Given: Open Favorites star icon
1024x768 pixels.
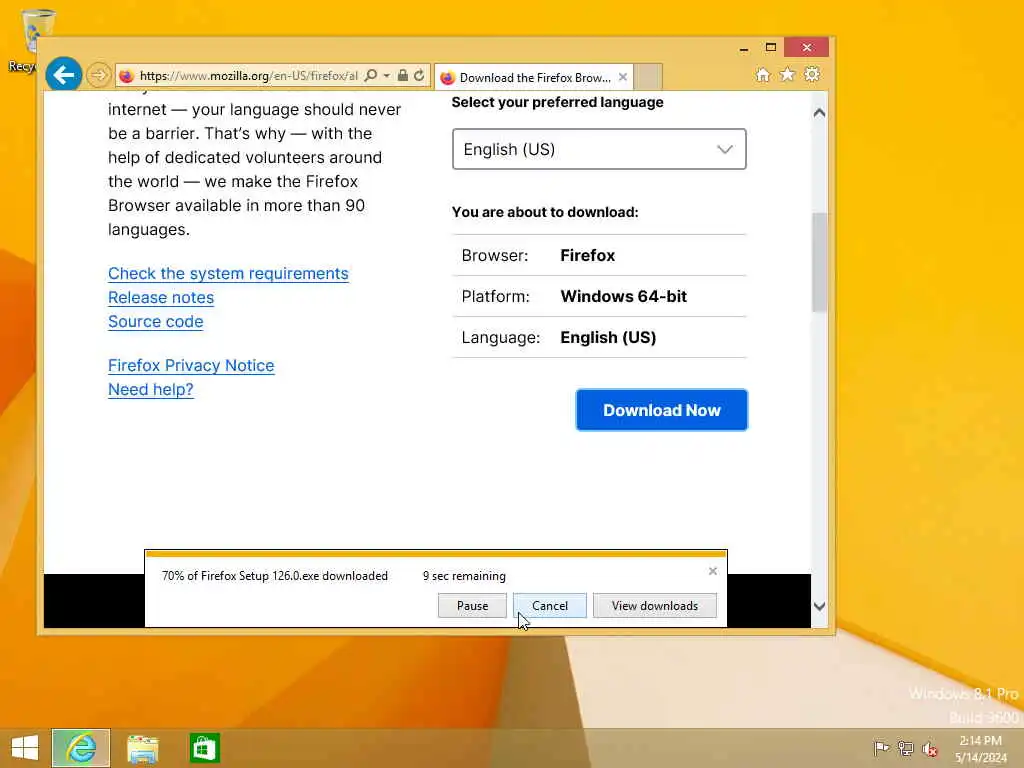Looking at the screenshot, I should (788, 74).
